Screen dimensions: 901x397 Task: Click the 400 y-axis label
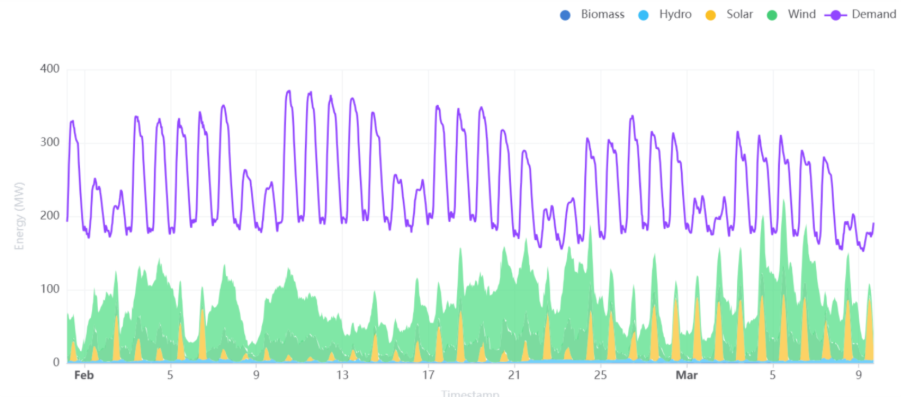[49, 69]
